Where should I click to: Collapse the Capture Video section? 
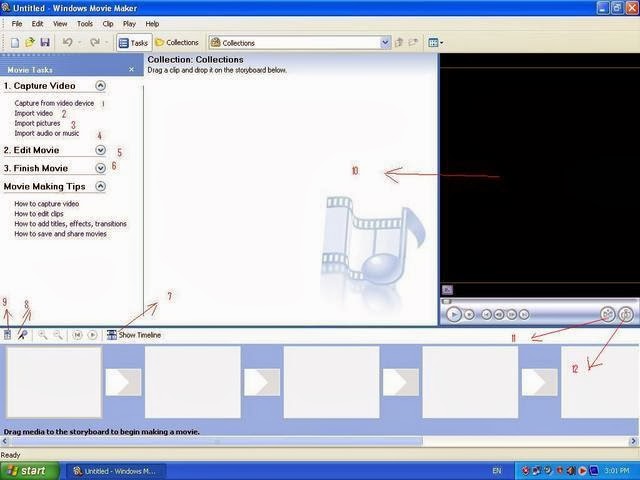[100, 86]
